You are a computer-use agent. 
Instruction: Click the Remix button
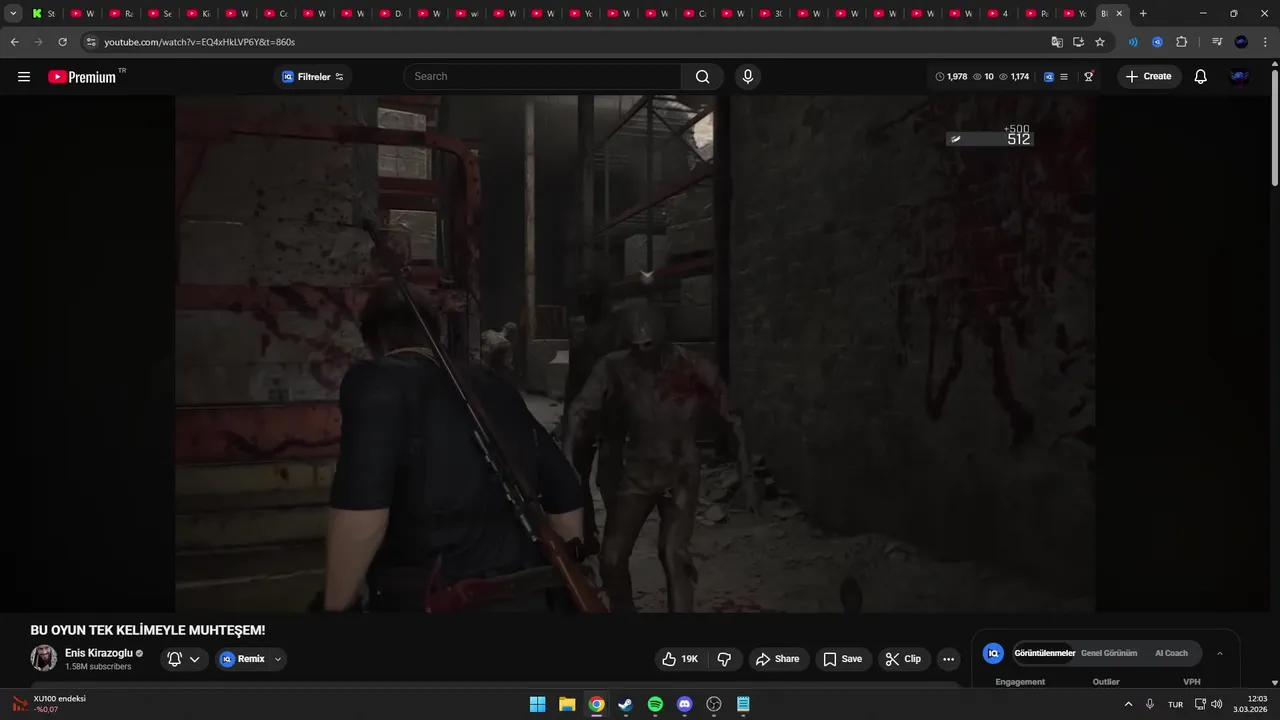[243, 659]
